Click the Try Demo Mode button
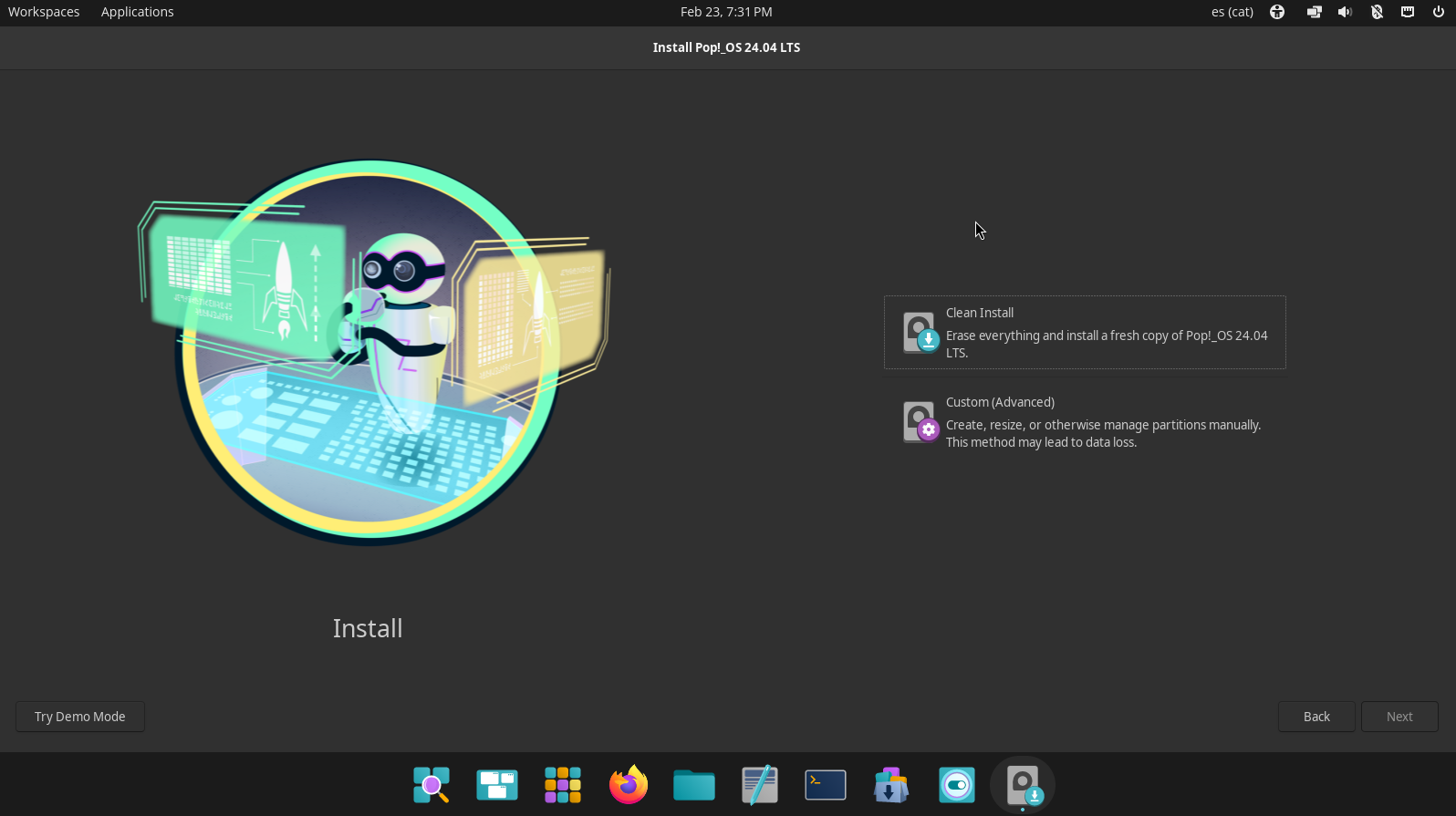The image size is (1456, 816). click(80, 717)
